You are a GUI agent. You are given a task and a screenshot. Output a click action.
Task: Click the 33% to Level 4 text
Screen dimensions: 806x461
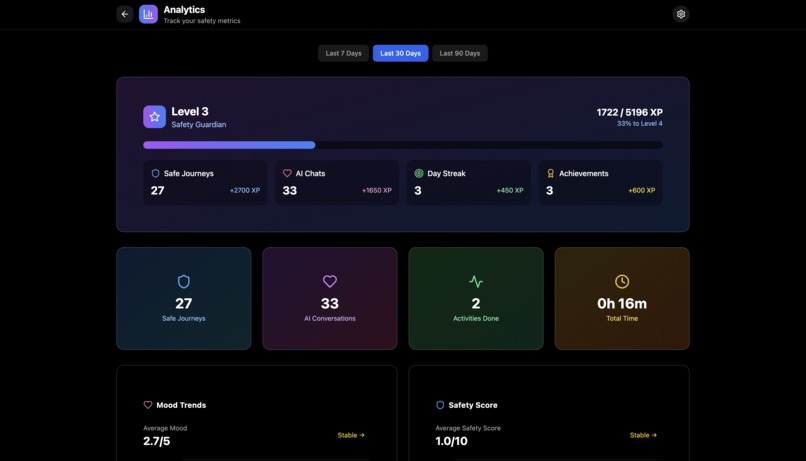tap(639, 124)
